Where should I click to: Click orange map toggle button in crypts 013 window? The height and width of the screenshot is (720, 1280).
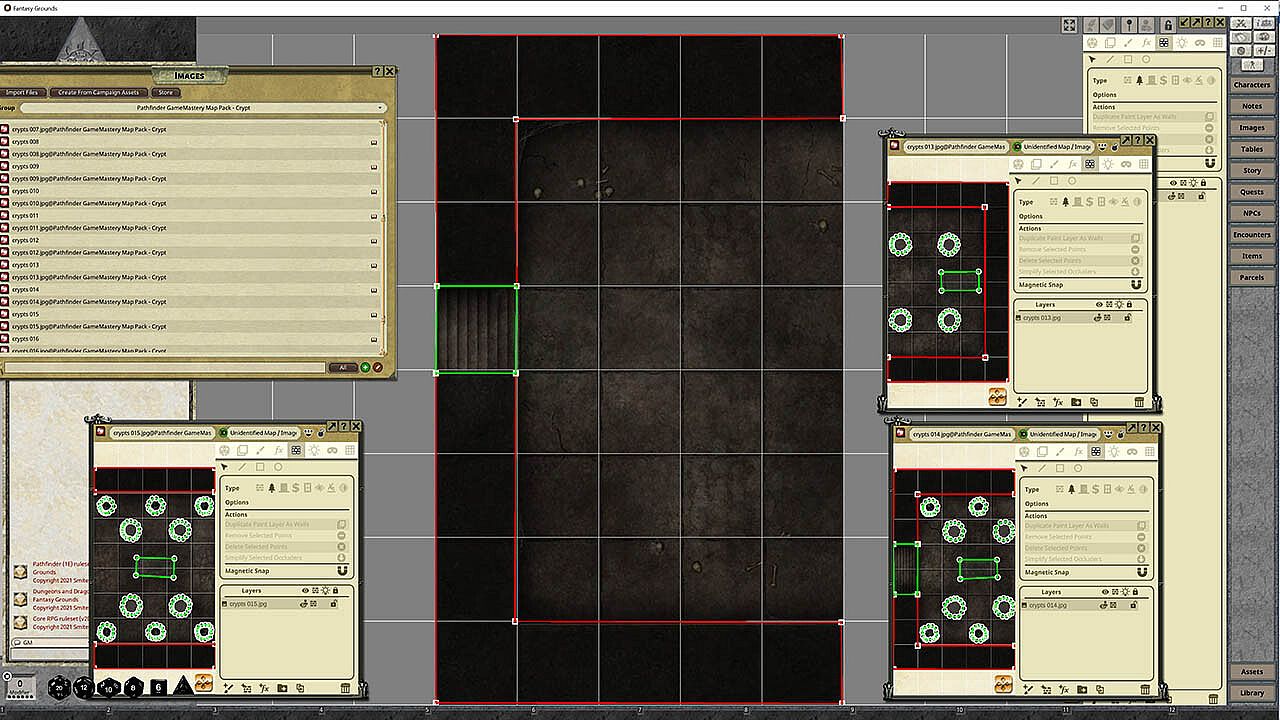[x=997, y=397]
